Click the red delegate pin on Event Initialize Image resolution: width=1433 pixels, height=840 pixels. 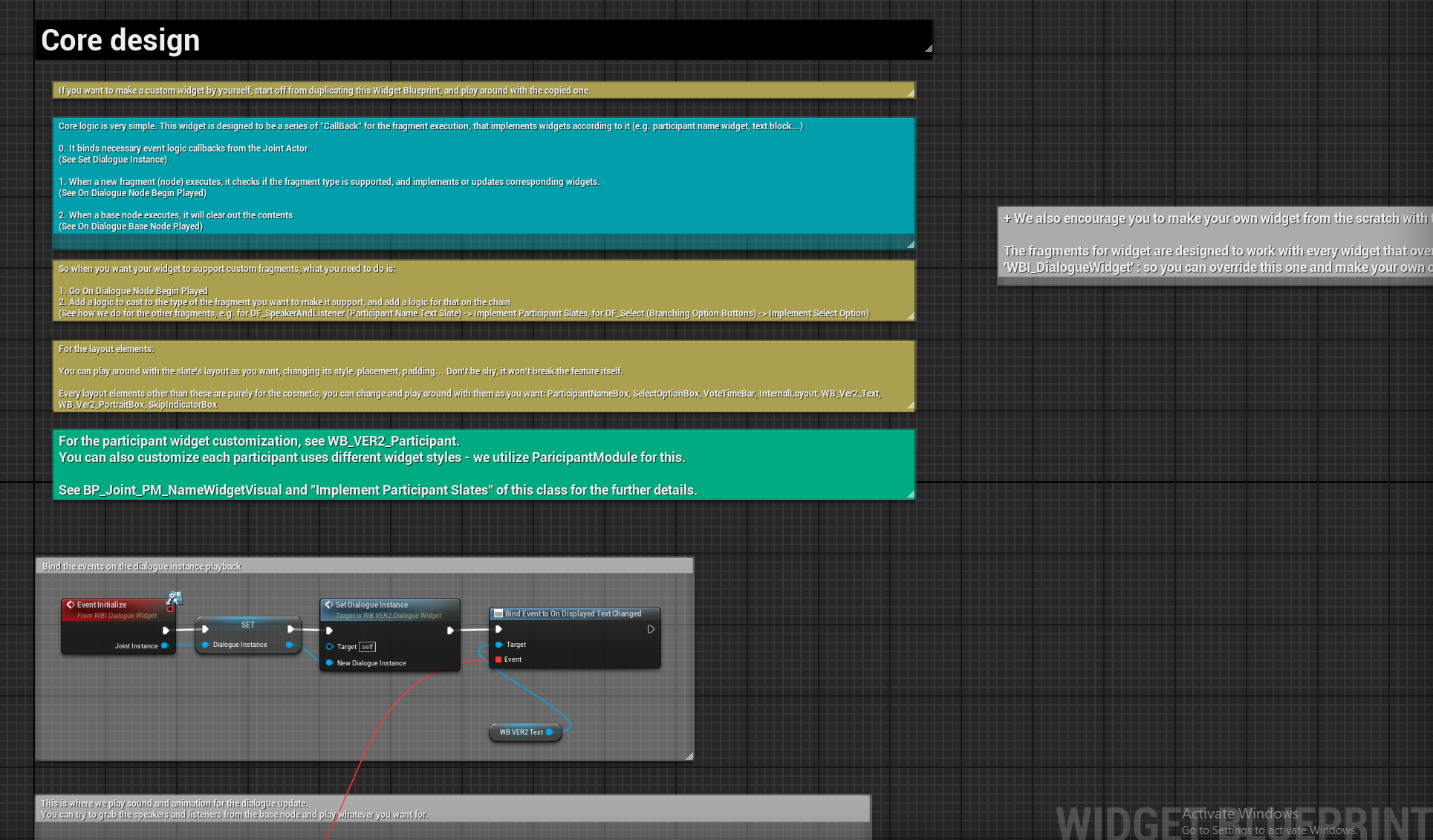pos(170,610)
